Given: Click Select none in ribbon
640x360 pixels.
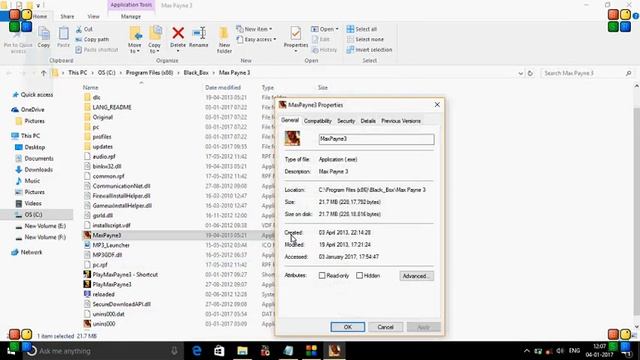Looking at the screenshot, I should point(365,40).
